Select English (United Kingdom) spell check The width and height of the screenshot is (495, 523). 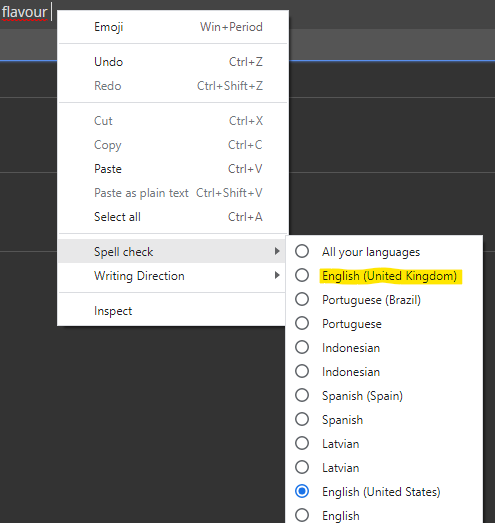(384, 276)
